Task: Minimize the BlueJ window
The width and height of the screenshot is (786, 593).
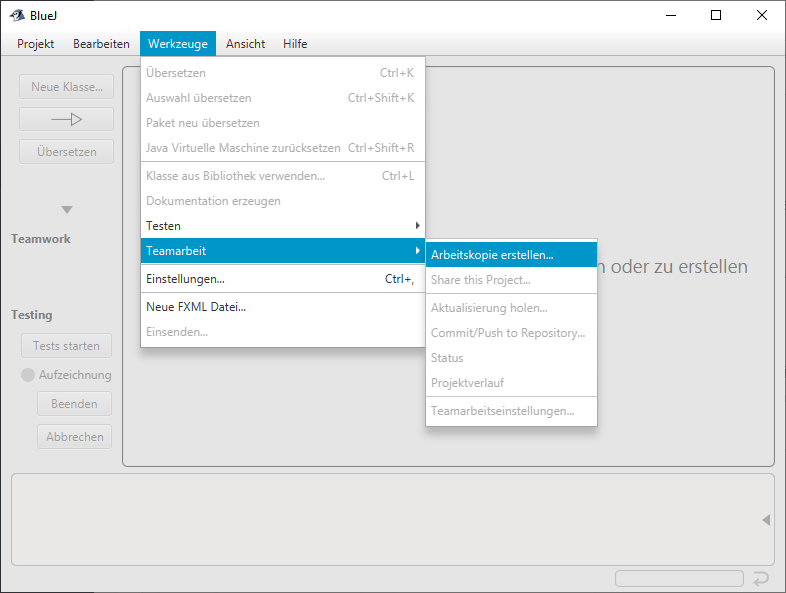Action: 671,16
